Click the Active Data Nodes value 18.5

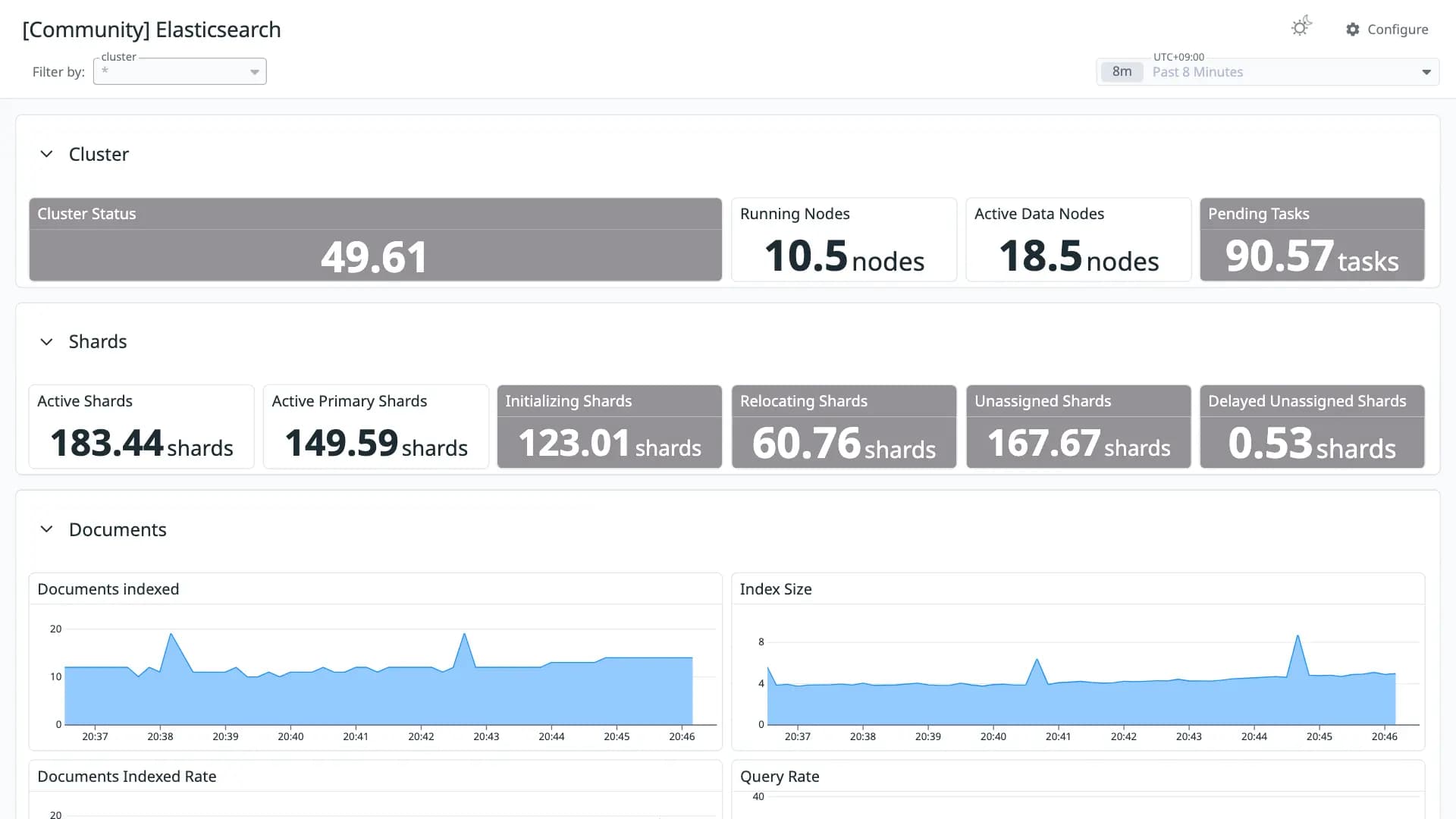[x=1040, y=256]
